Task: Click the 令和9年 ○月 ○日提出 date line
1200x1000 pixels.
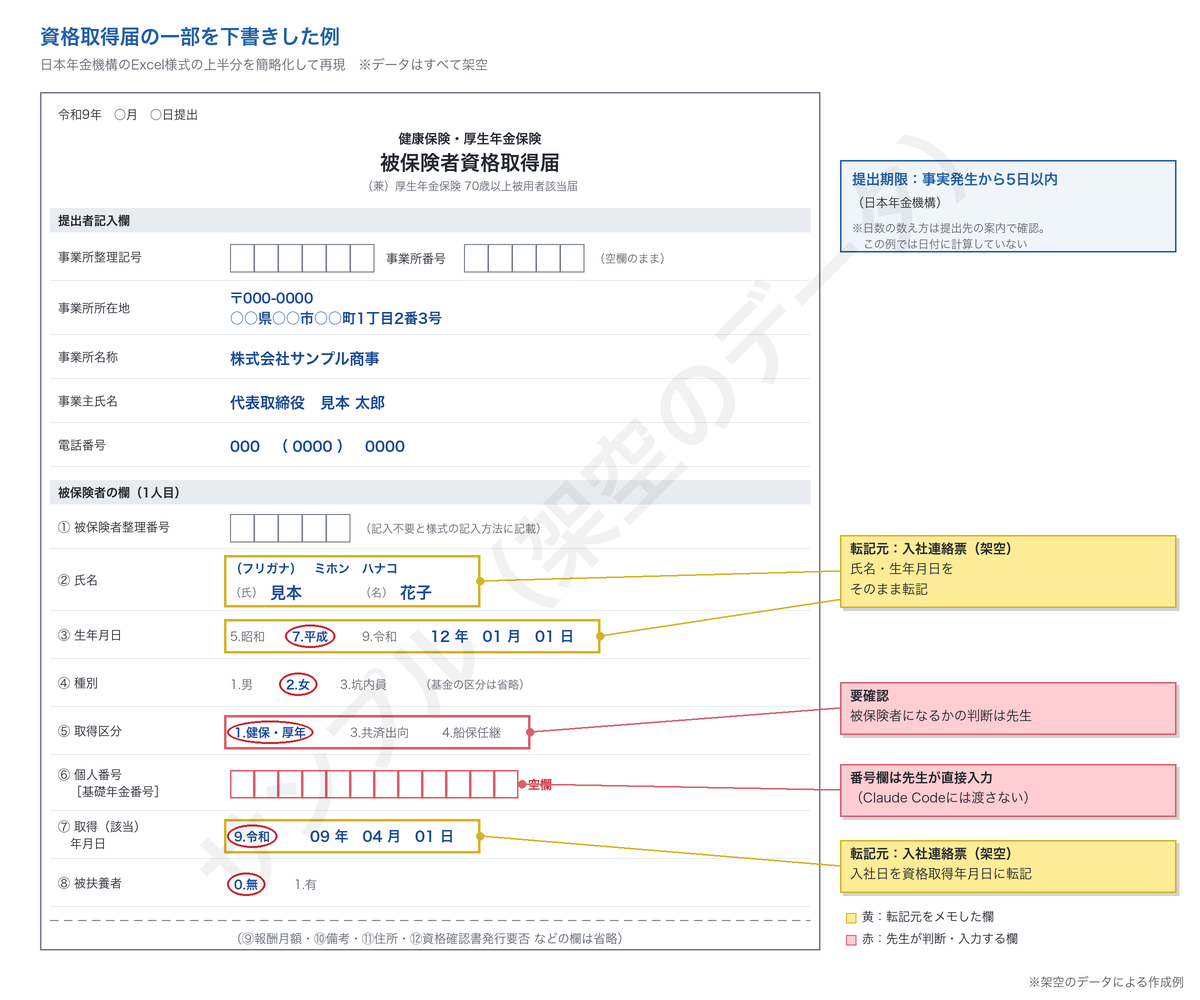Action: [x=128, y=115]
